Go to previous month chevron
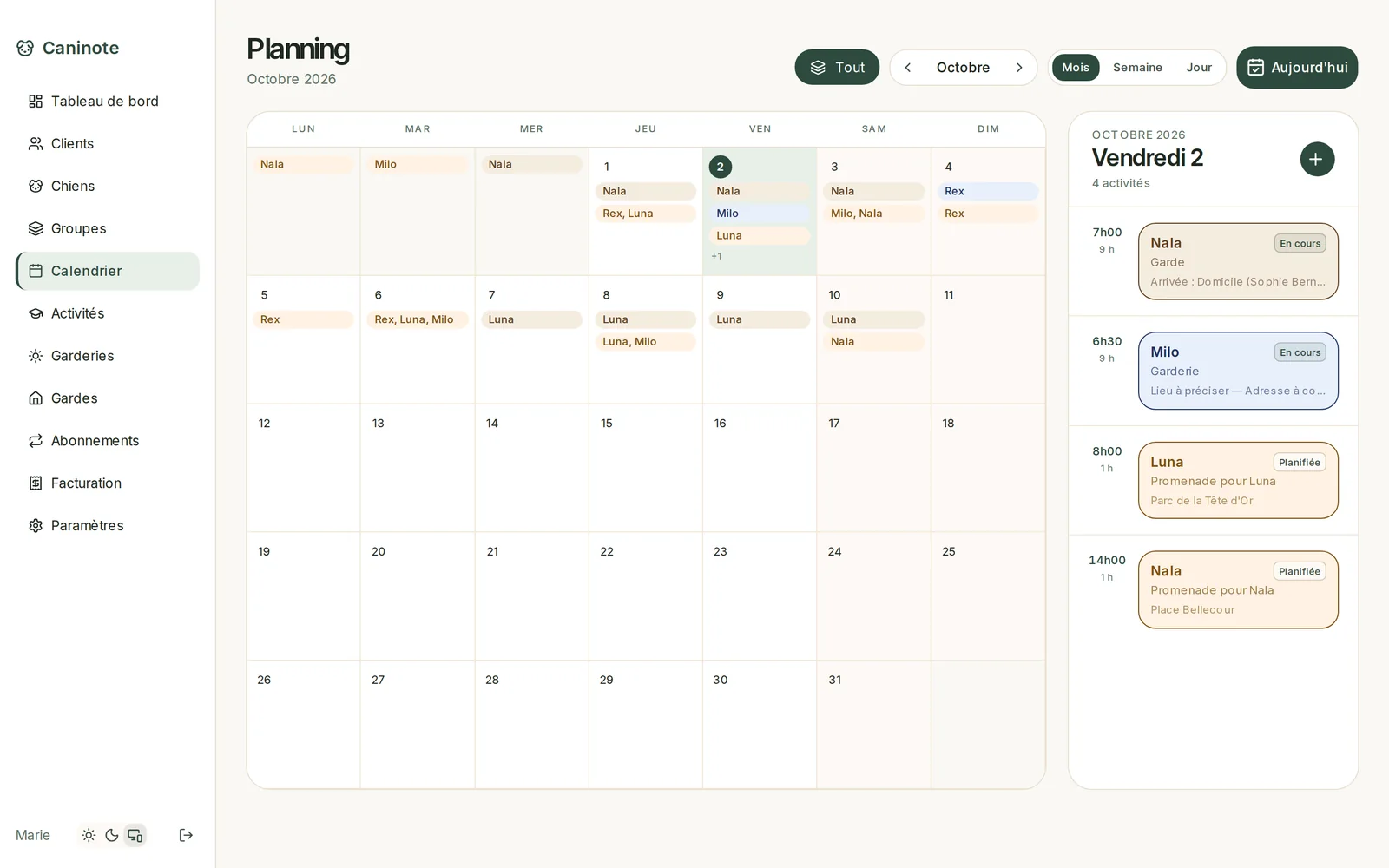This screenshot has width=1389, height=868. [908, 68]
